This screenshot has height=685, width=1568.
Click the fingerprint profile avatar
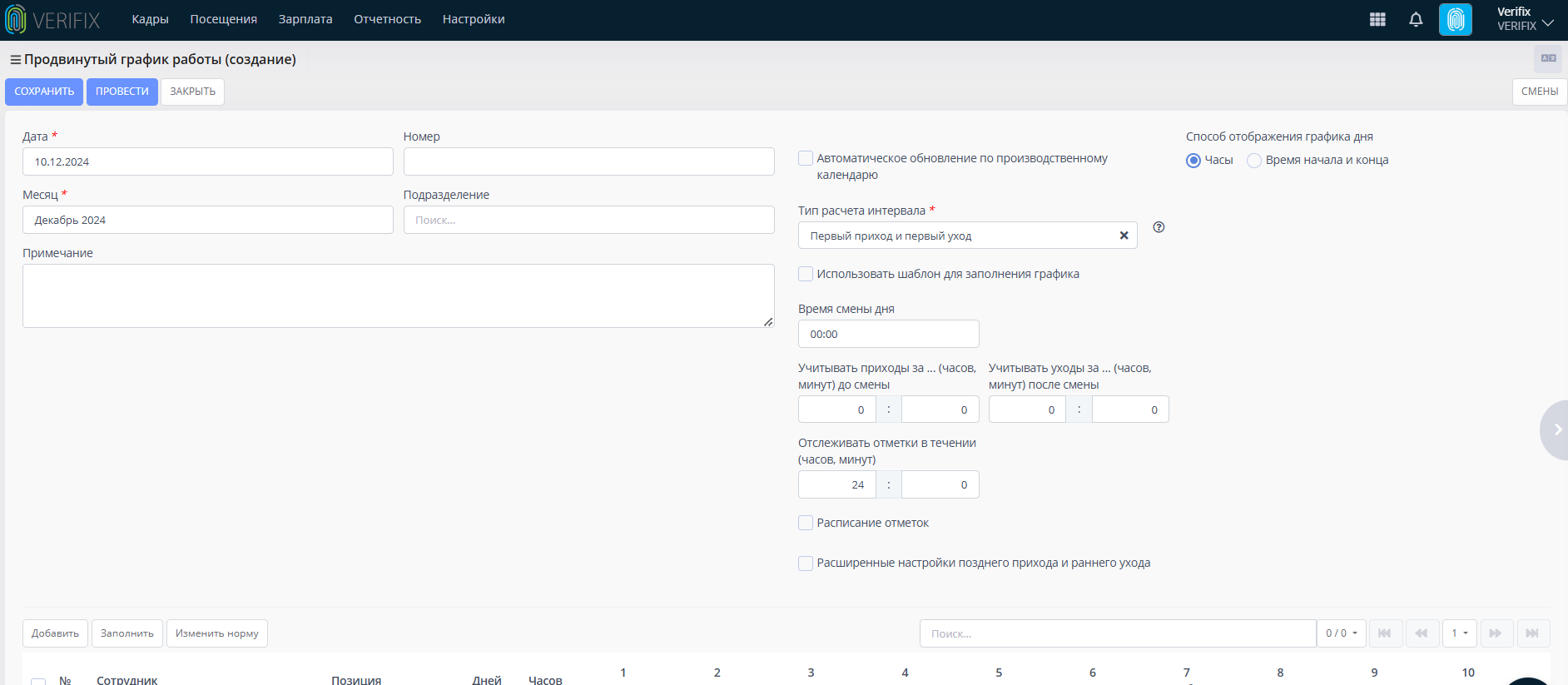[x=1455, y=19]
